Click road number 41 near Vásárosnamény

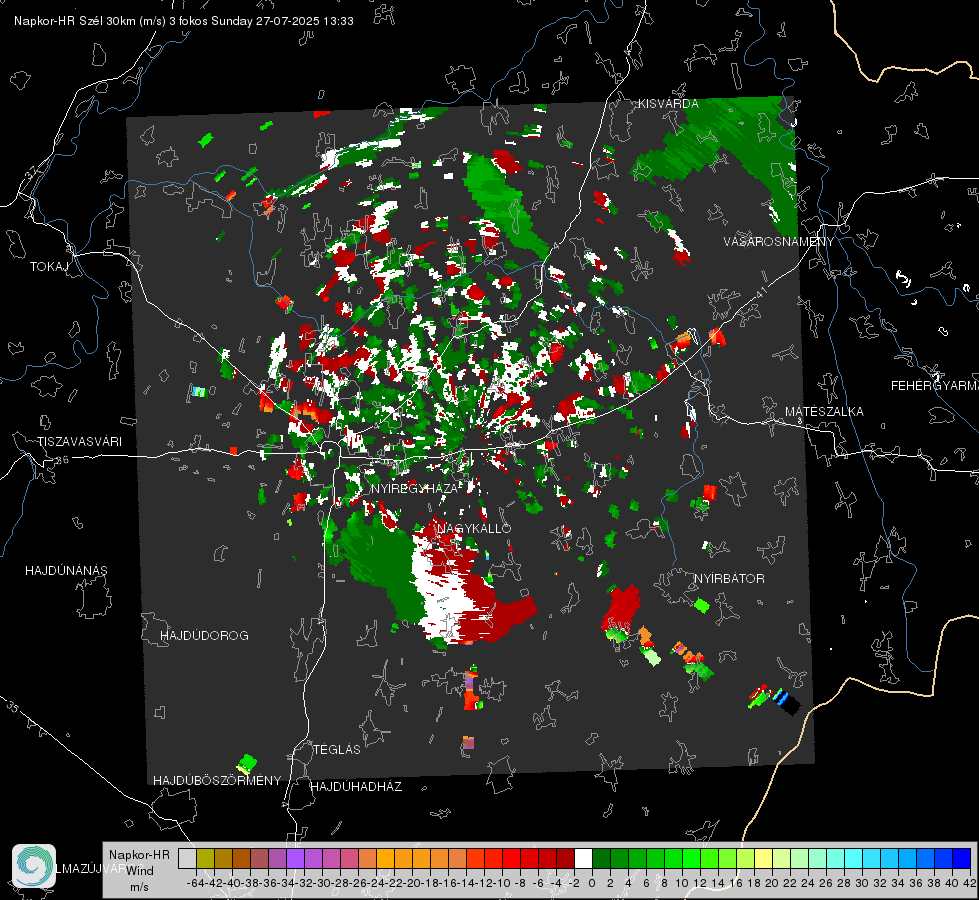tap(760, 291)
